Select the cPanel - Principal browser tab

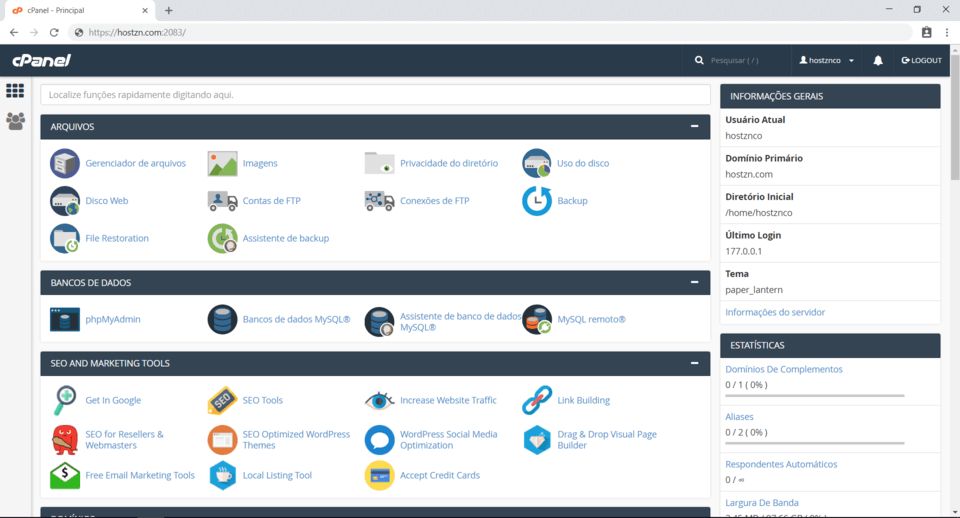coord(80,10)
